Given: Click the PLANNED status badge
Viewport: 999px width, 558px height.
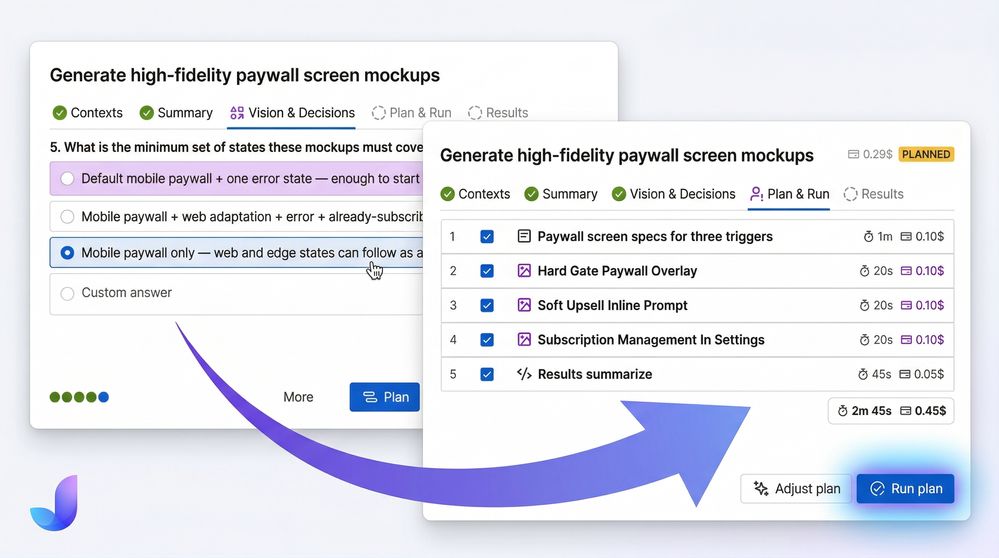Looking at the screenshot, I should [926, 154].
